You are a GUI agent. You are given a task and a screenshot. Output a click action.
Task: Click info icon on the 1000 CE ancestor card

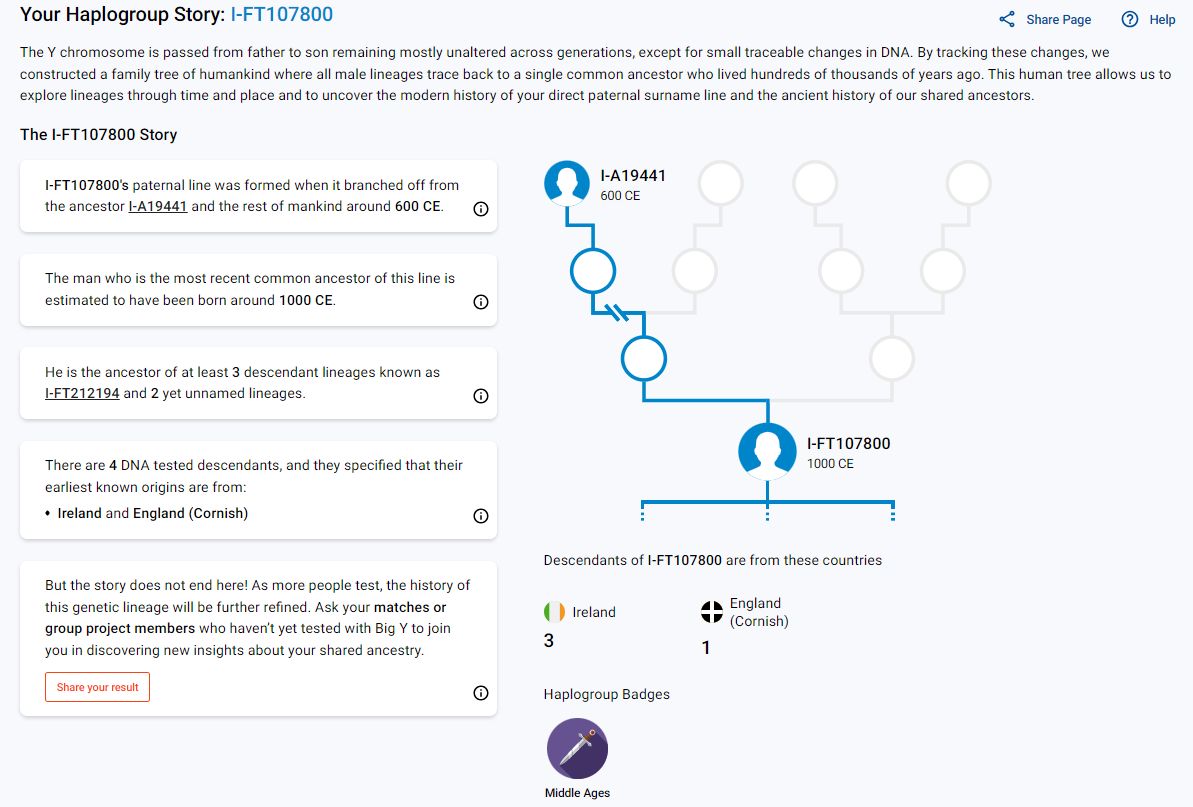coord(481,302)
